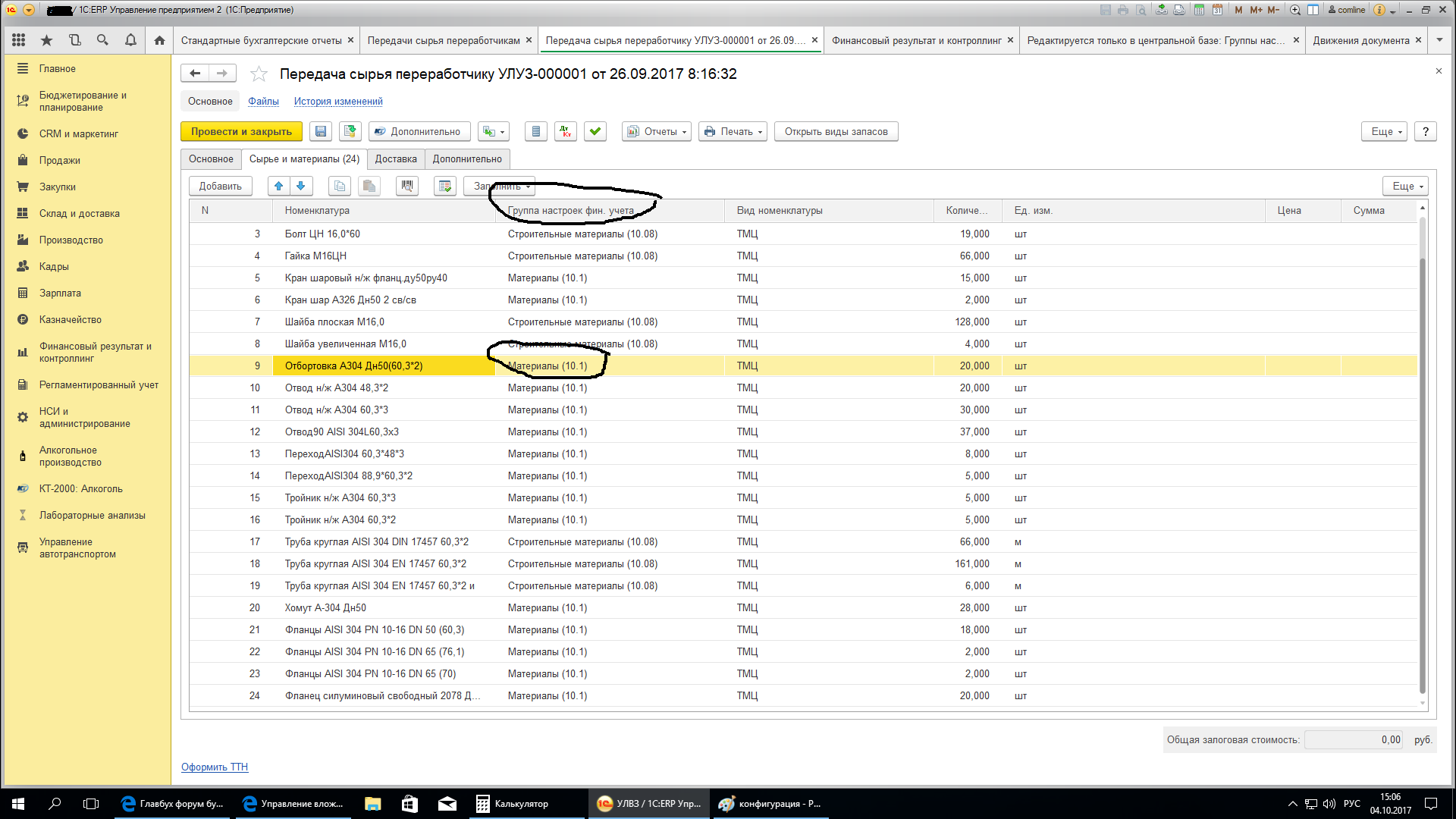Screen dimensions: 1456x819
Task: Open top Еще menu button
Action: [x=1384, y=131]
